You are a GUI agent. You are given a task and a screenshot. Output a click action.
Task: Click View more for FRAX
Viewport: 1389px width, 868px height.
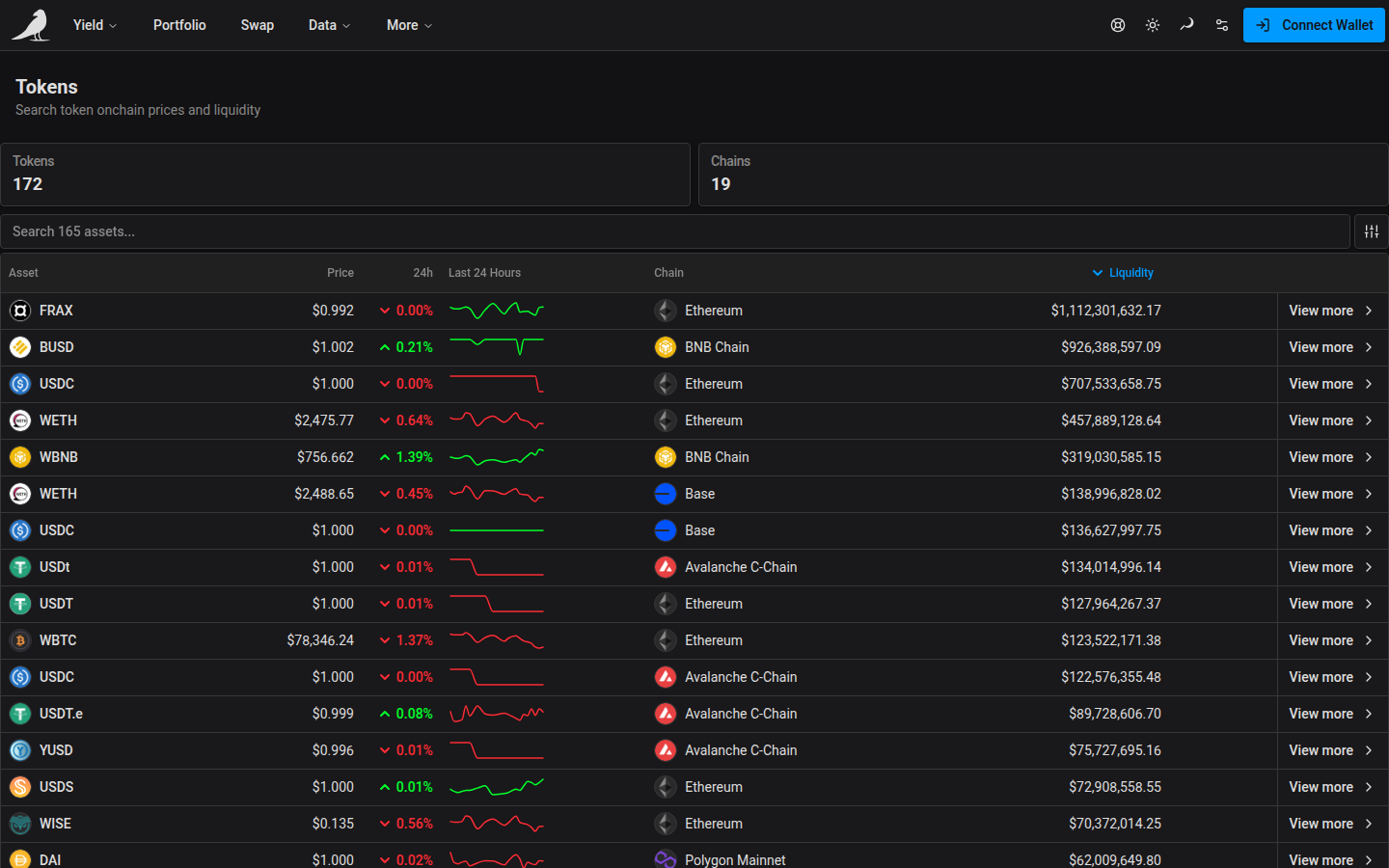(1332, 311)
